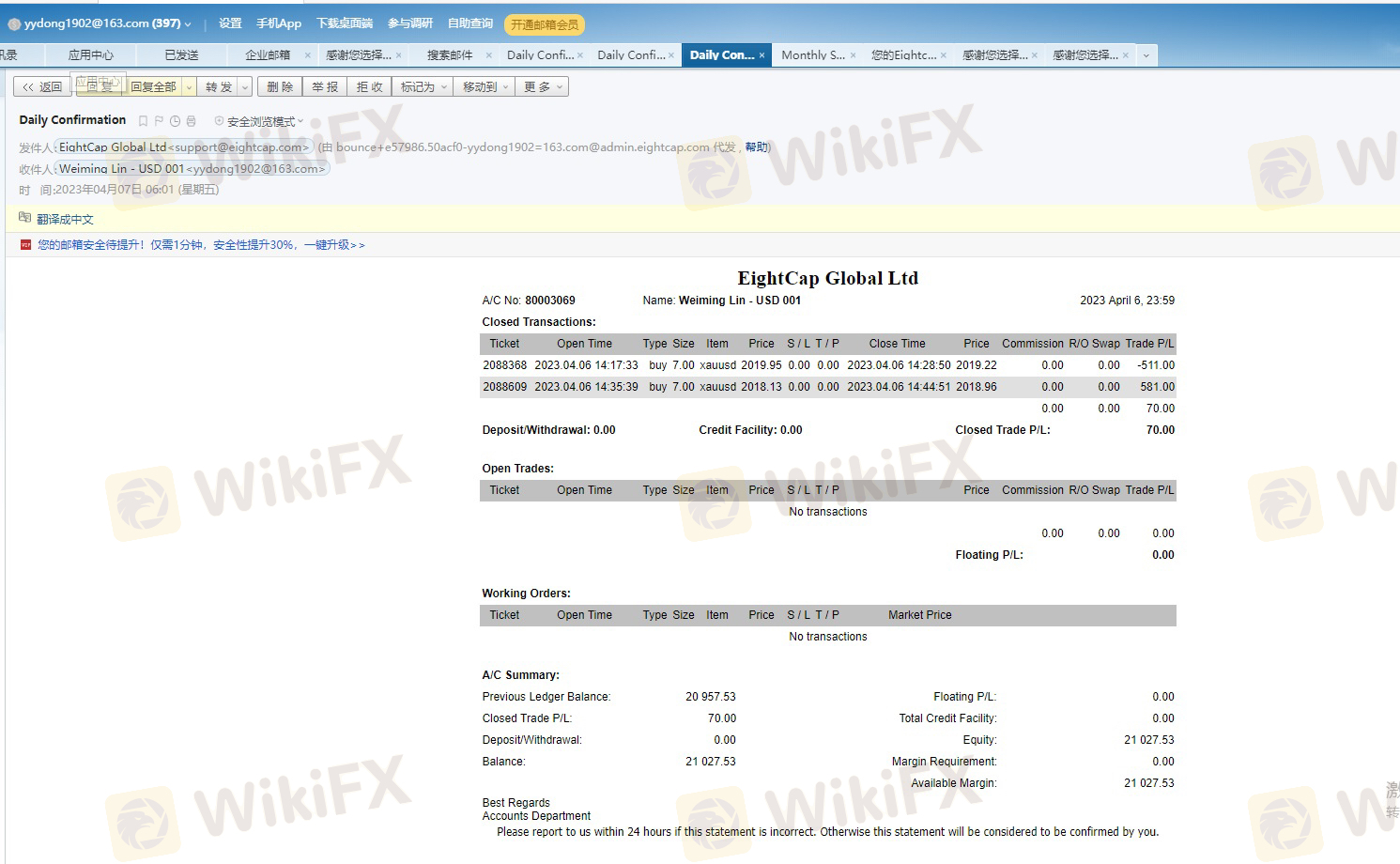
Task: Click the red VIP icon in security notice
Action: [x=25, y=244]
